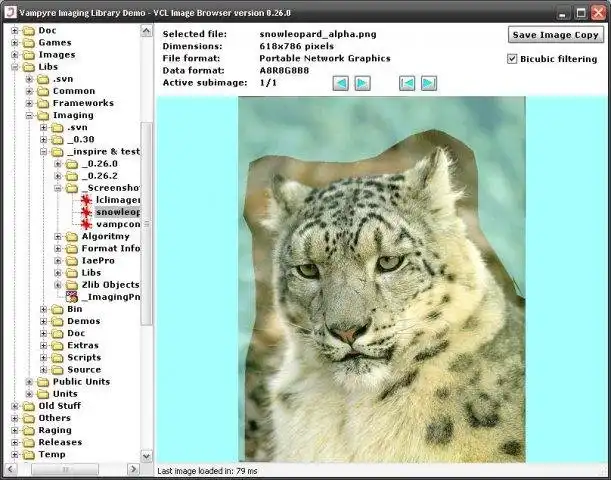Expand the _0.26.0 folder node

click(x=58, y=164)
